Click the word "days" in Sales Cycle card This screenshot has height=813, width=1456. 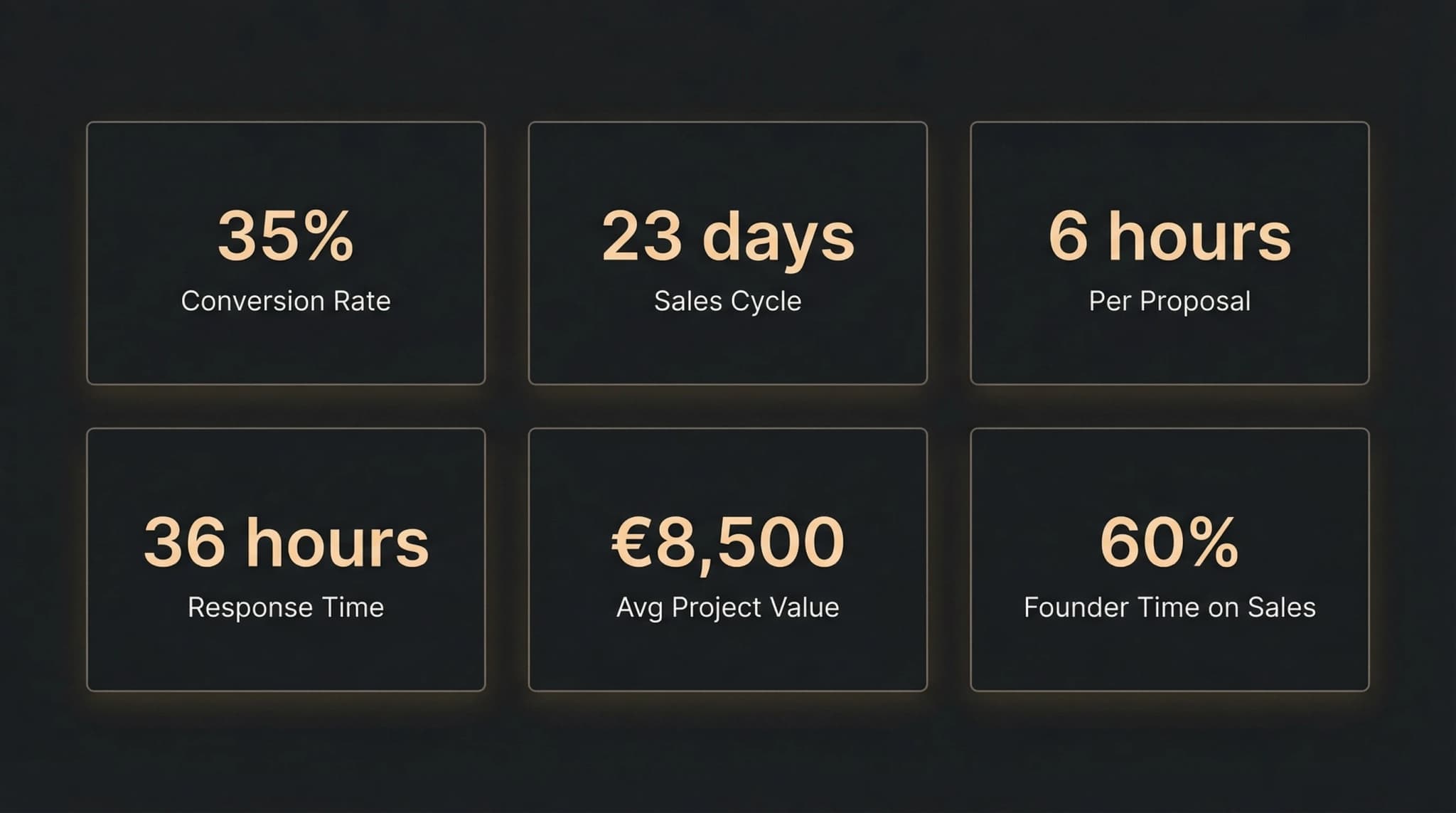(x=778, y=238)
